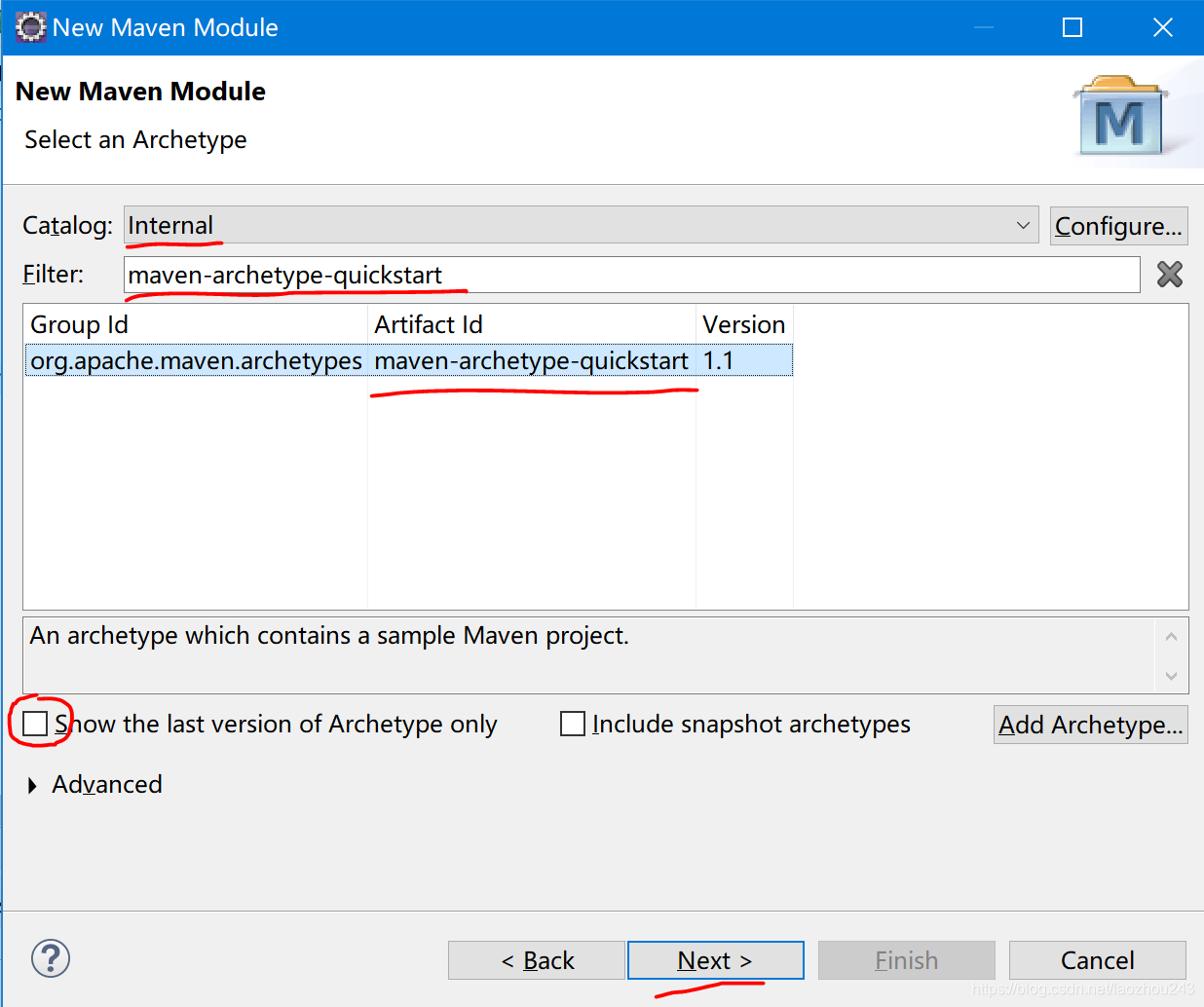
Task: Click the description scroll up arrow
Action: click(1171, 637)
